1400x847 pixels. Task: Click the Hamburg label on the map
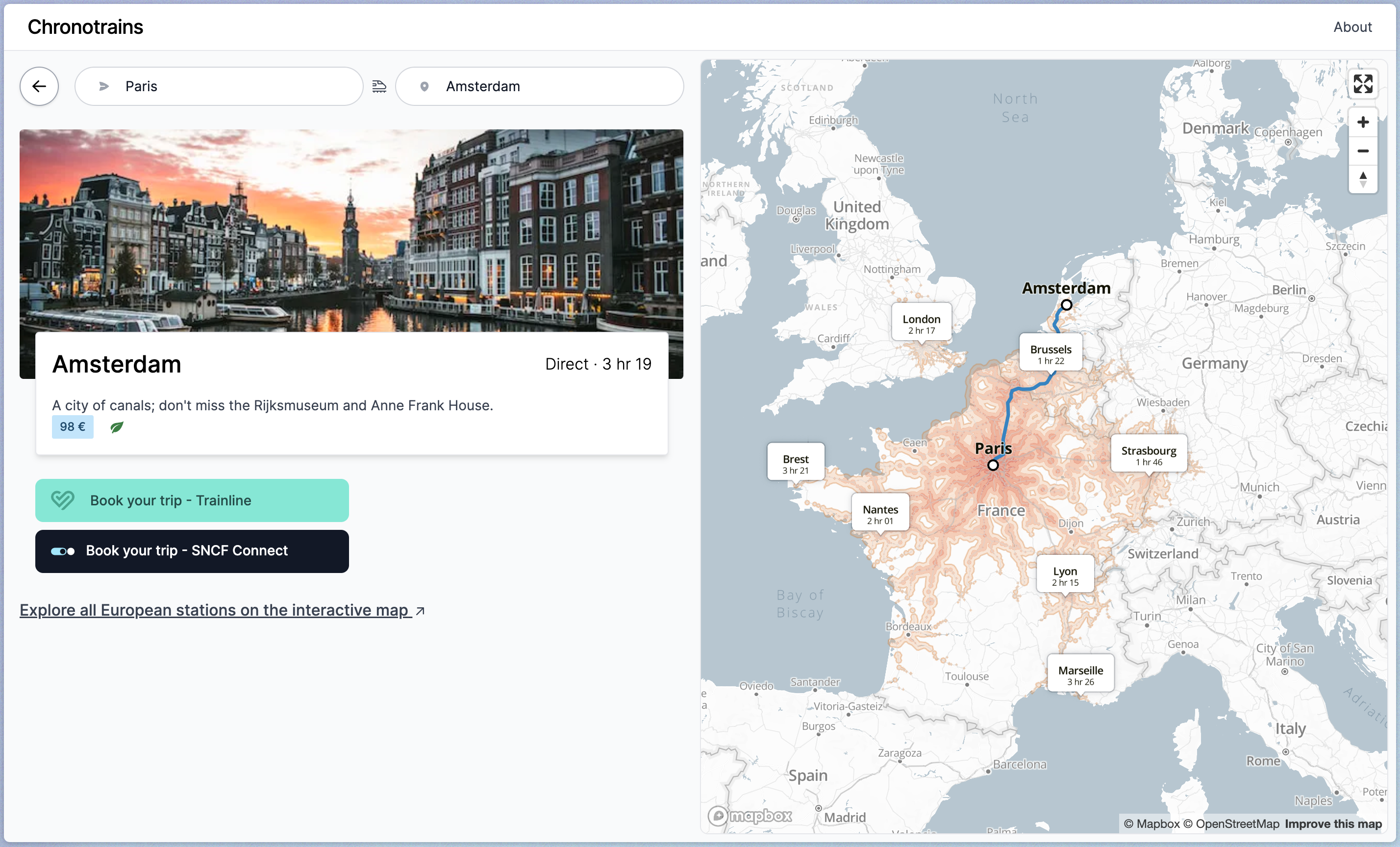pos(1214,239)
